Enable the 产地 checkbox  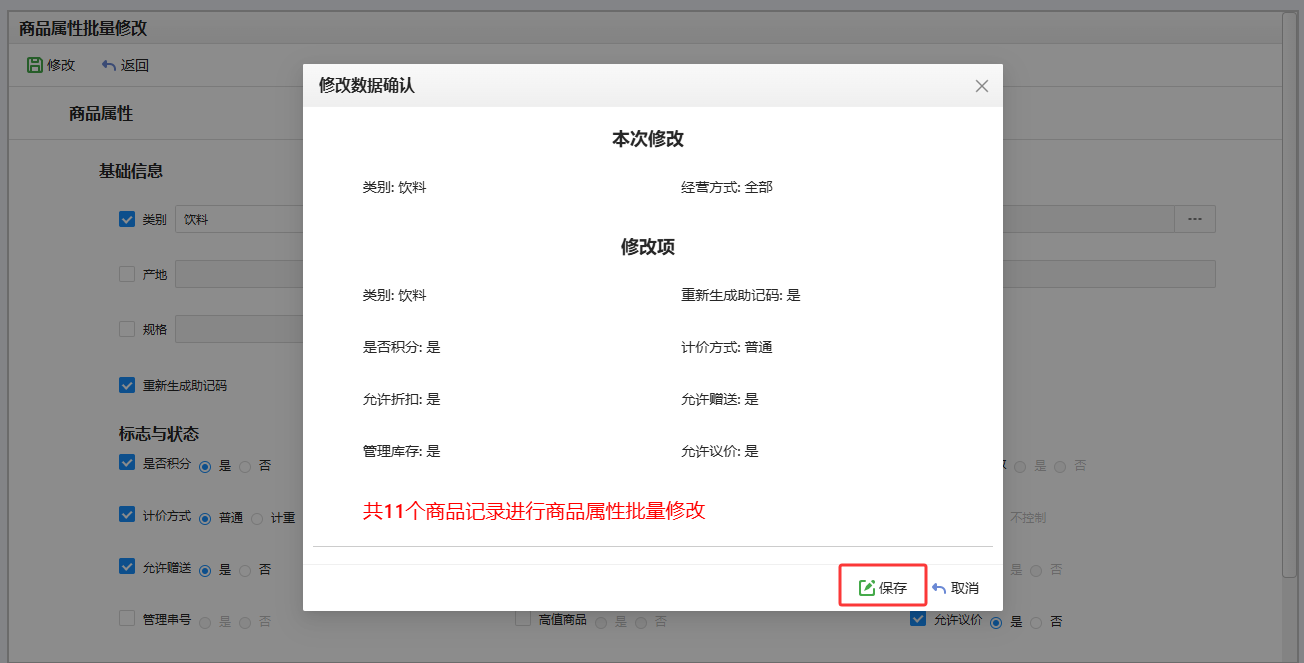(127, 274)
